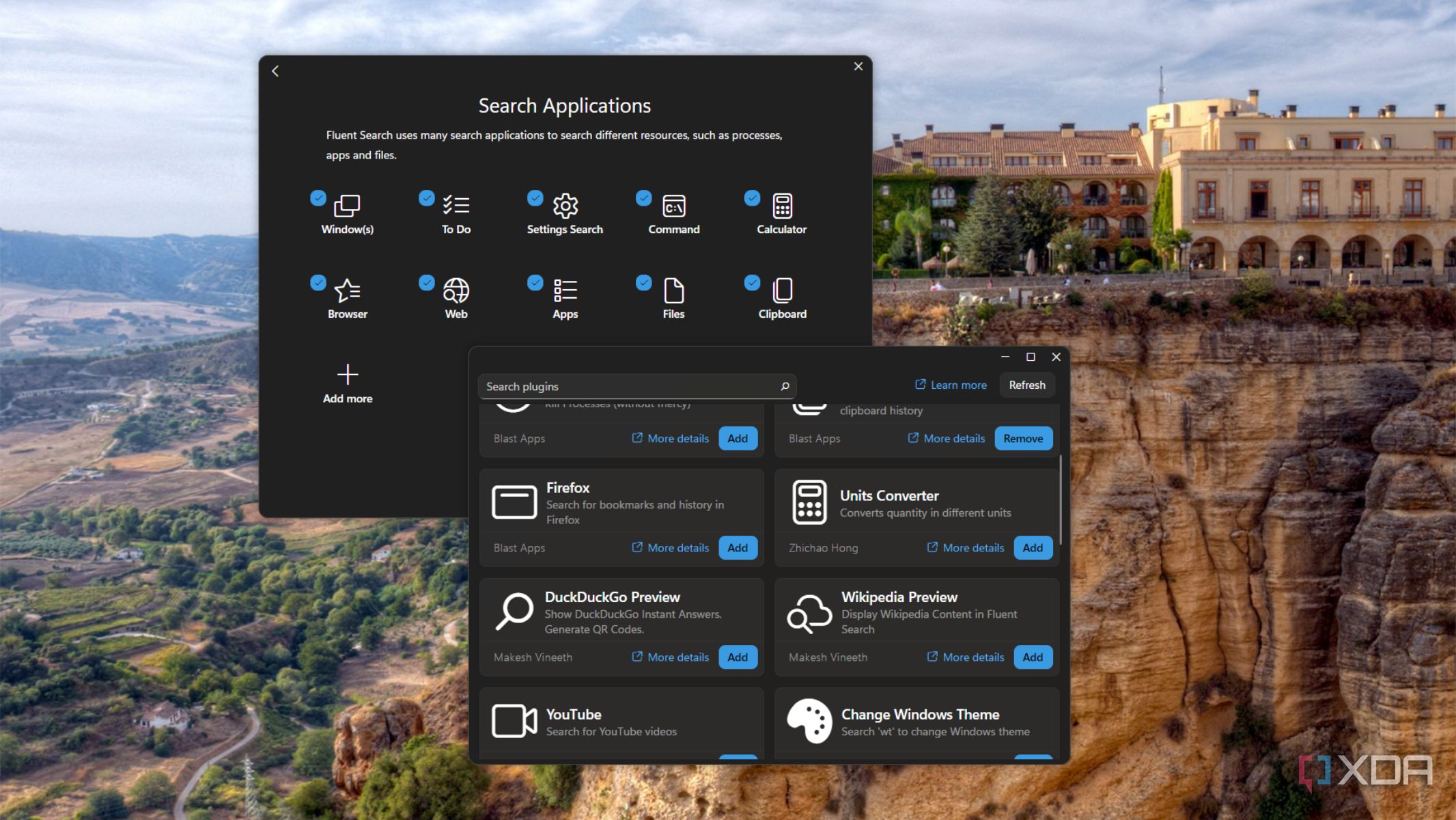1456x820 pixels.
Task: Click the Window(s) search application icon
Action: click(x=347, y=206)
